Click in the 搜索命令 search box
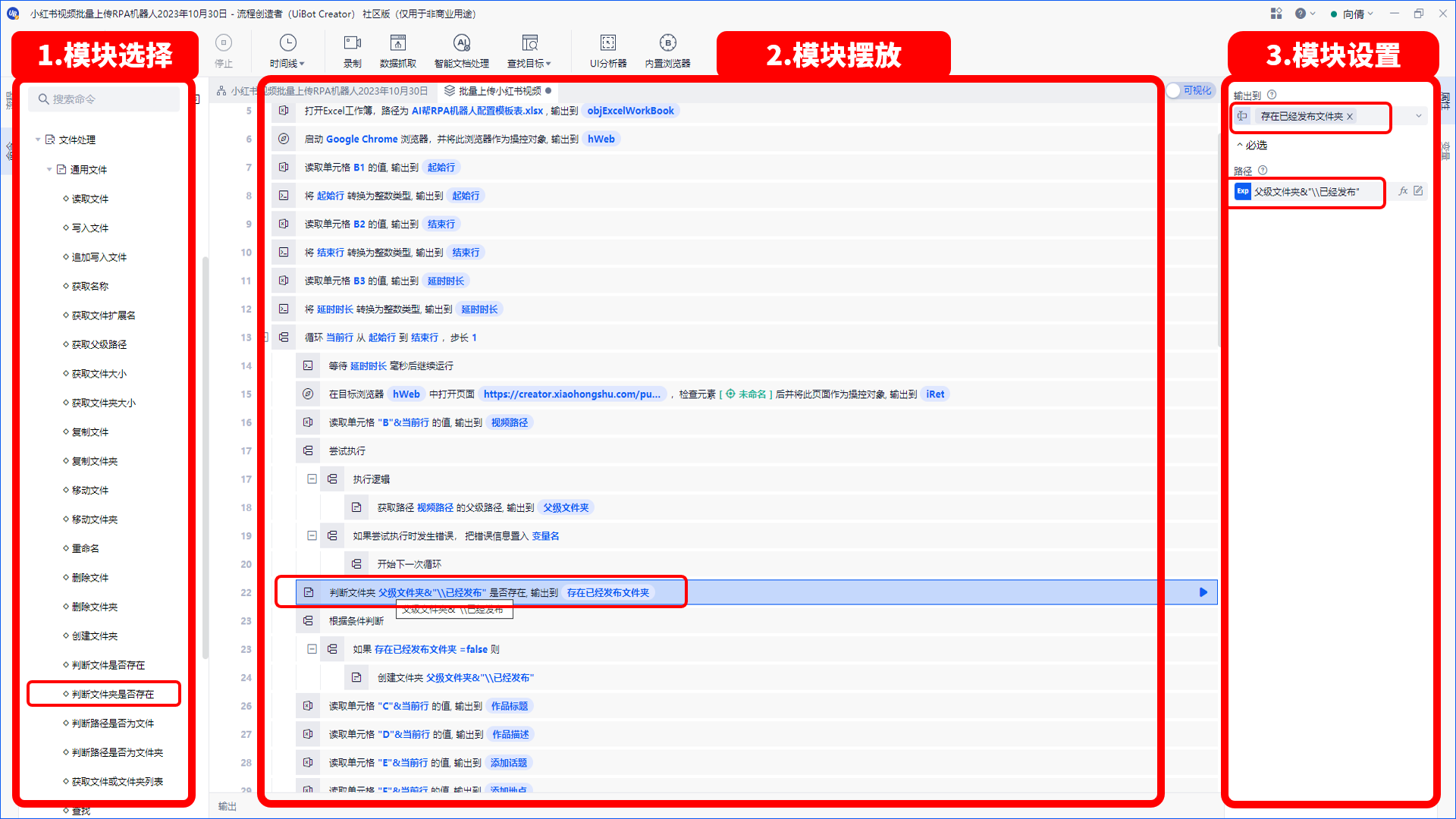1456x819 pixels. pos(104,99)
